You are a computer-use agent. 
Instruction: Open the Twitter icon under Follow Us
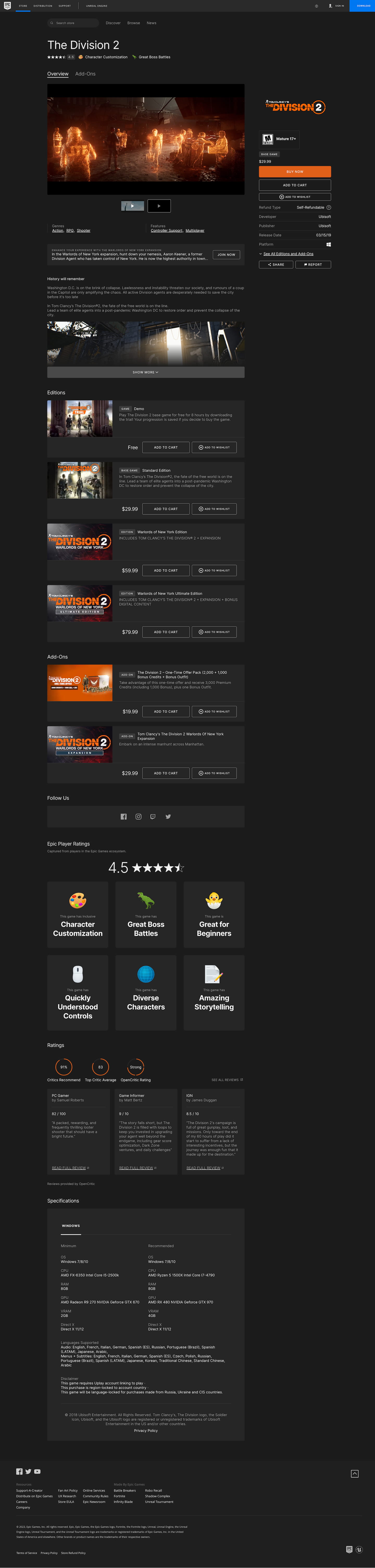168,817
